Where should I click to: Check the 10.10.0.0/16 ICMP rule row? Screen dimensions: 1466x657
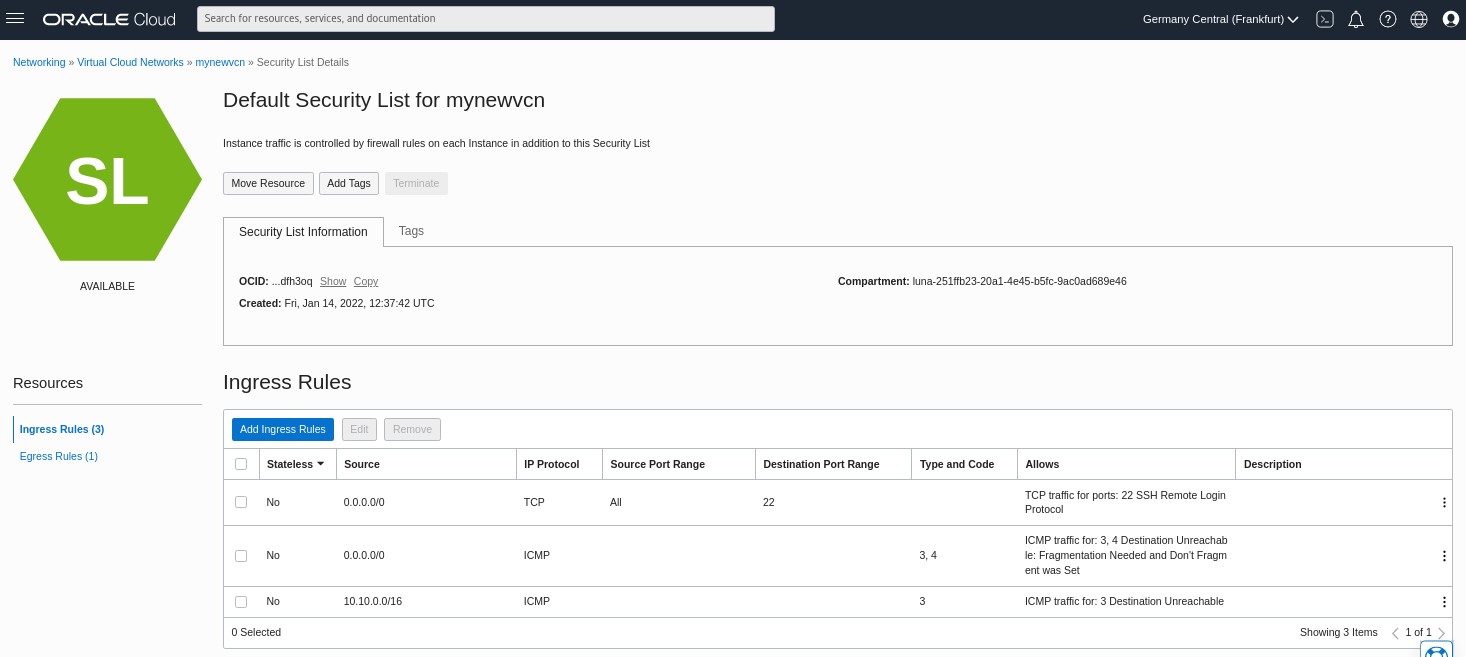pyautogui.click(x=241, y=602)
